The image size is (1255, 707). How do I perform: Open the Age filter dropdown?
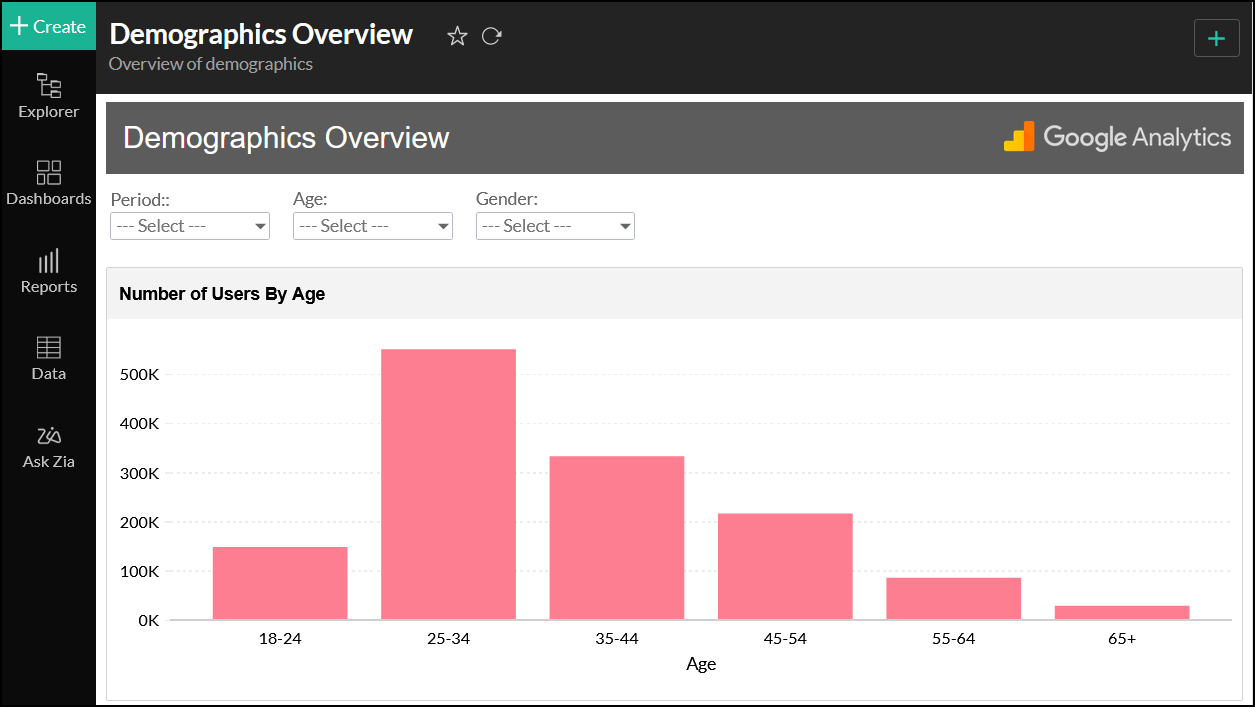coord(373,226)
